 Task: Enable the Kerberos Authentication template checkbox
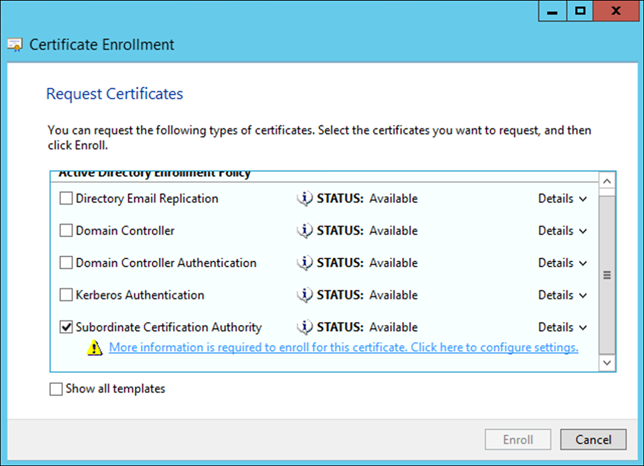point(66,295)
